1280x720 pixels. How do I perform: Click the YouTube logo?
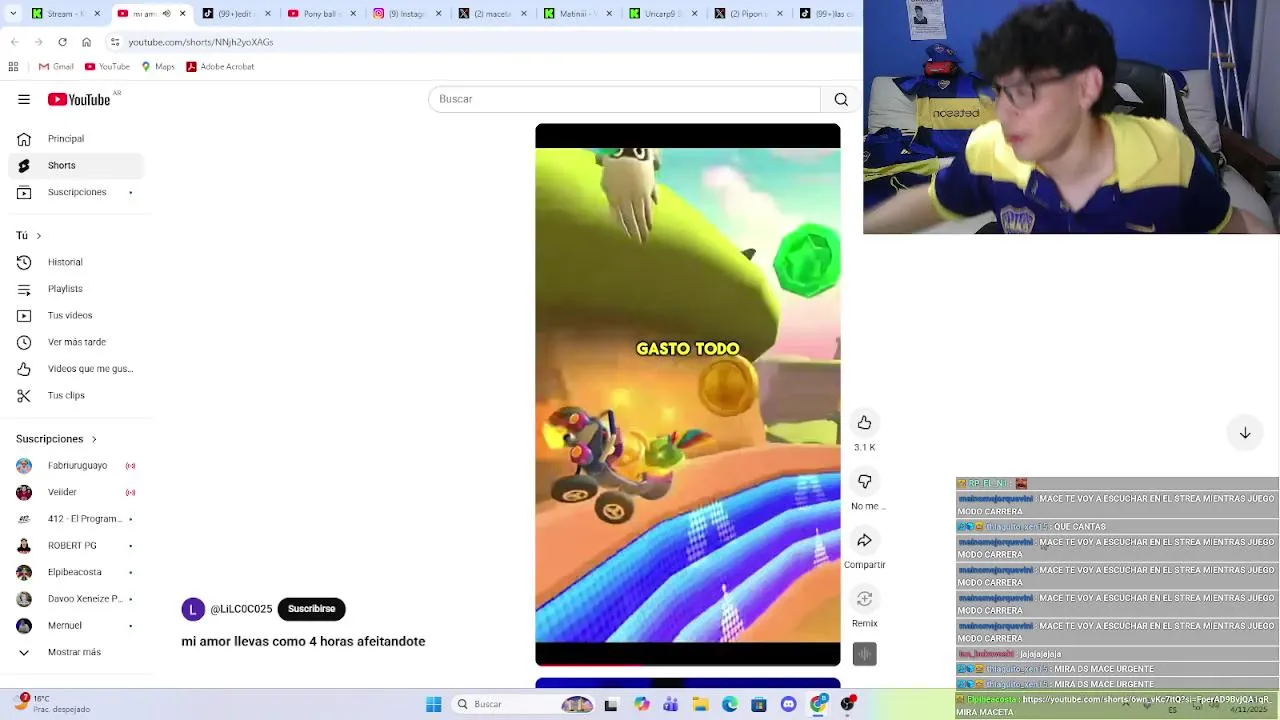tap(79, 99)
